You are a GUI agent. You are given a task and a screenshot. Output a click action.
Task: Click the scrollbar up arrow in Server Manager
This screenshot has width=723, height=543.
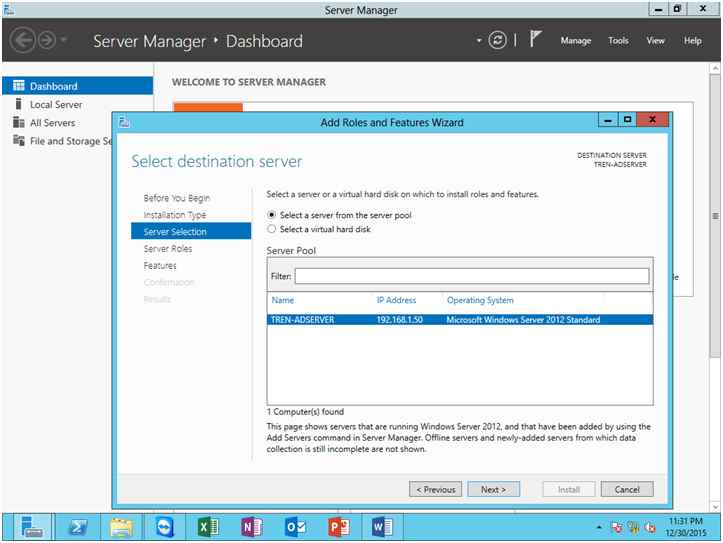[x=715, y=68]
